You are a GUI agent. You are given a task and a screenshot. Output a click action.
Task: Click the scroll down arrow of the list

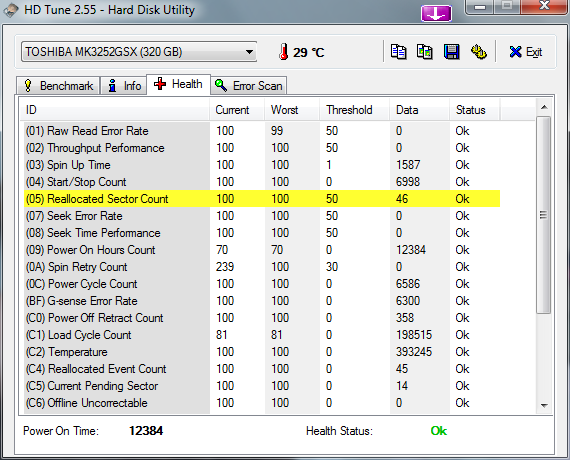tap(544, 405)
